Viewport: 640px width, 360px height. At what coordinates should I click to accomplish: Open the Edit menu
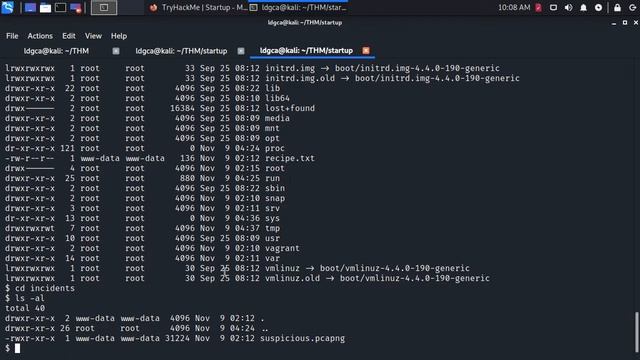[69, 36]
